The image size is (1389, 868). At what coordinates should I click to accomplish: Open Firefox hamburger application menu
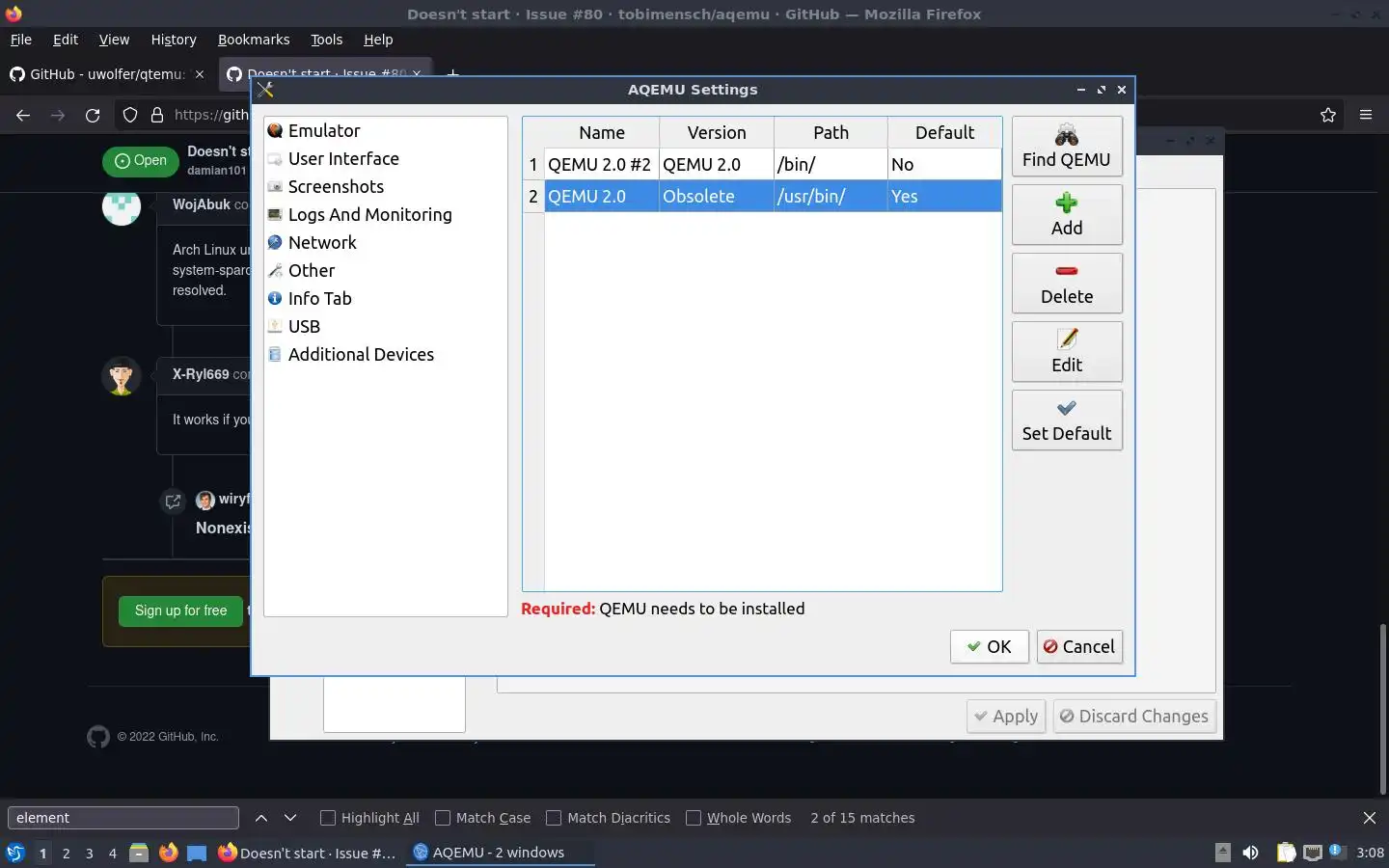[x=1366, y=115]
